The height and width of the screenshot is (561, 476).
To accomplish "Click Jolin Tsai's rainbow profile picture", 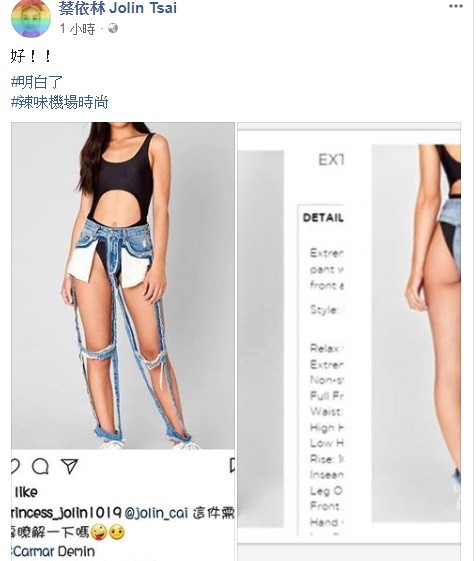I will [31, 18].
